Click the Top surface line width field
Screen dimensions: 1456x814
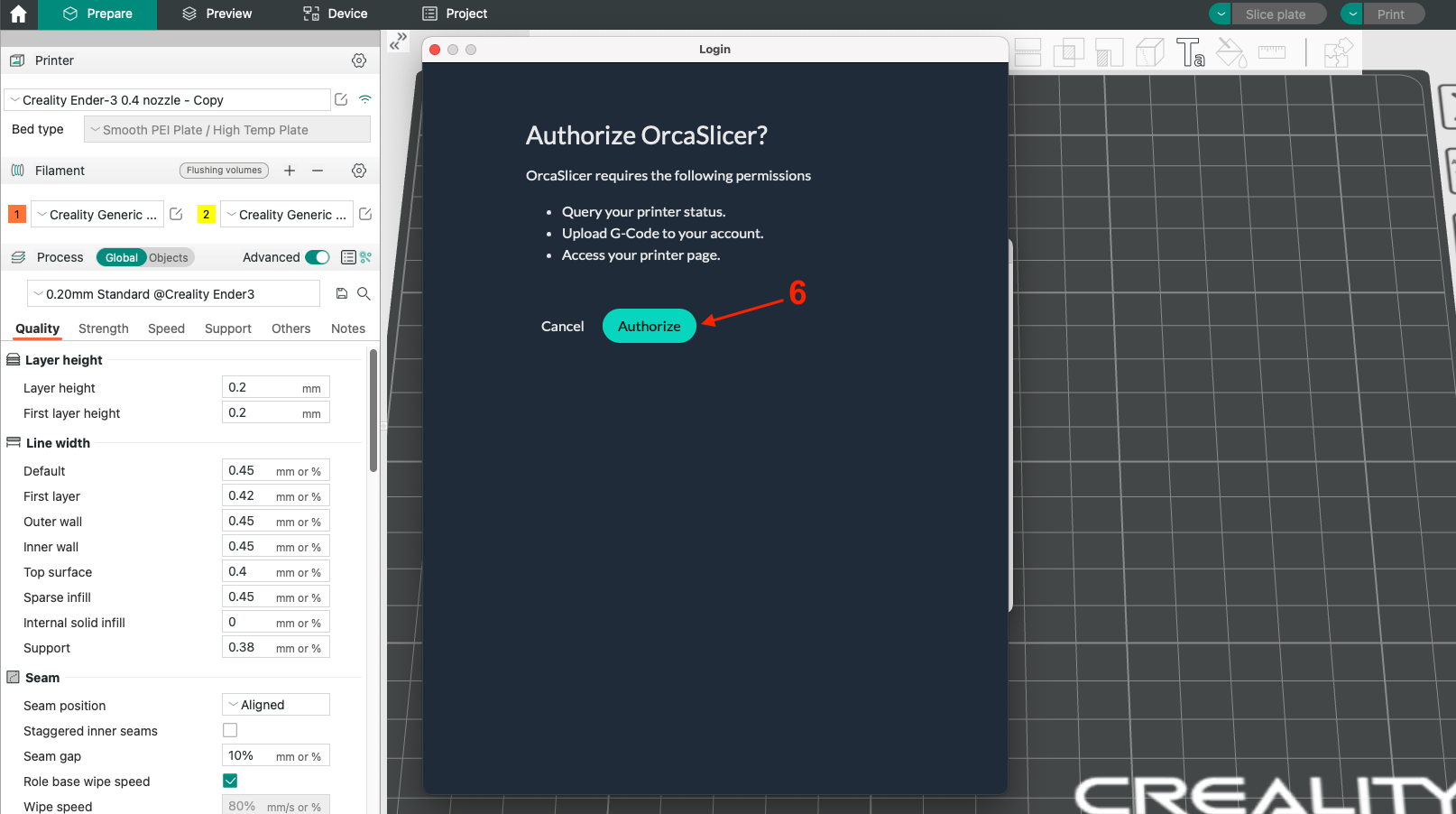pyautogui.click(x=276, y=571)
